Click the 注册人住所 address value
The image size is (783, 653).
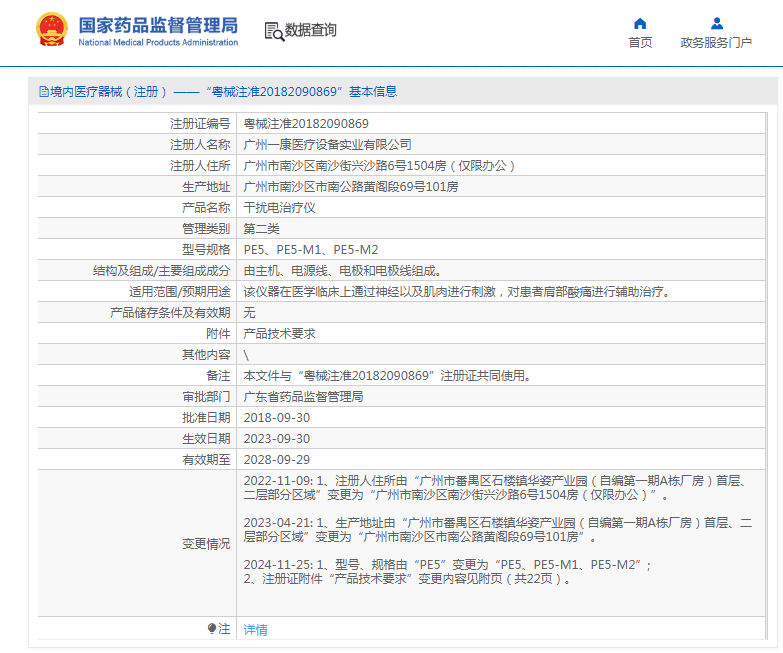379,166
